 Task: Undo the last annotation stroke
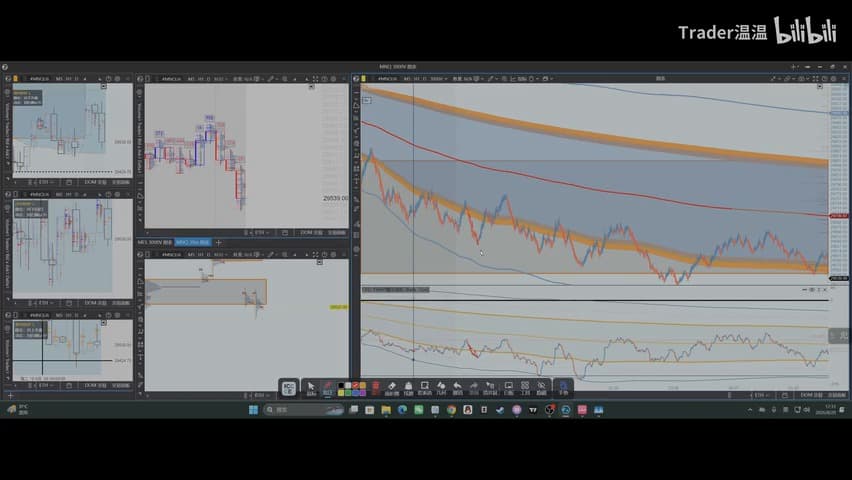(458, 388)
